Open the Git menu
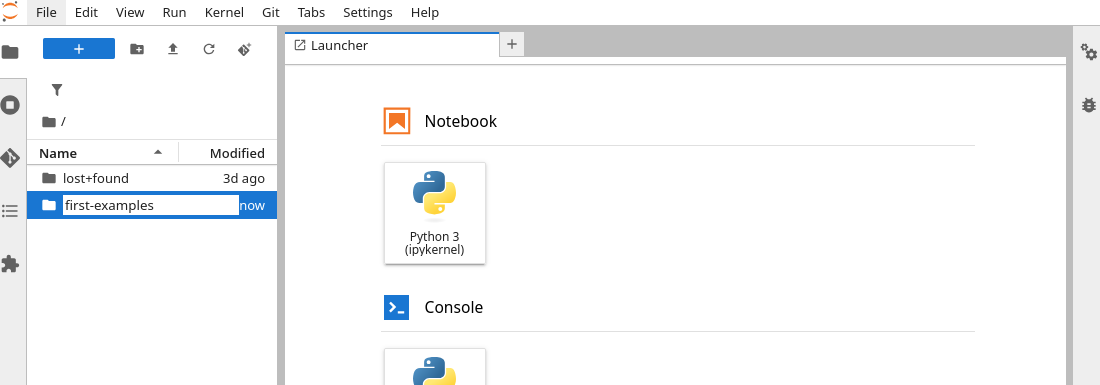1100x385 pixels. 271,13
